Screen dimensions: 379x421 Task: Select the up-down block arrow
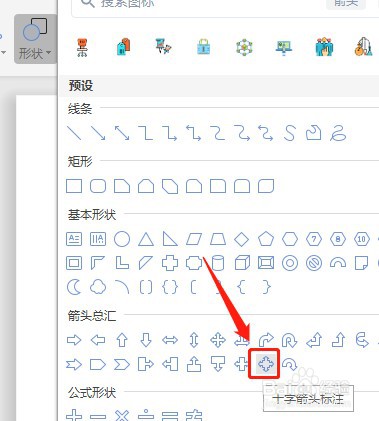[194, 340]
